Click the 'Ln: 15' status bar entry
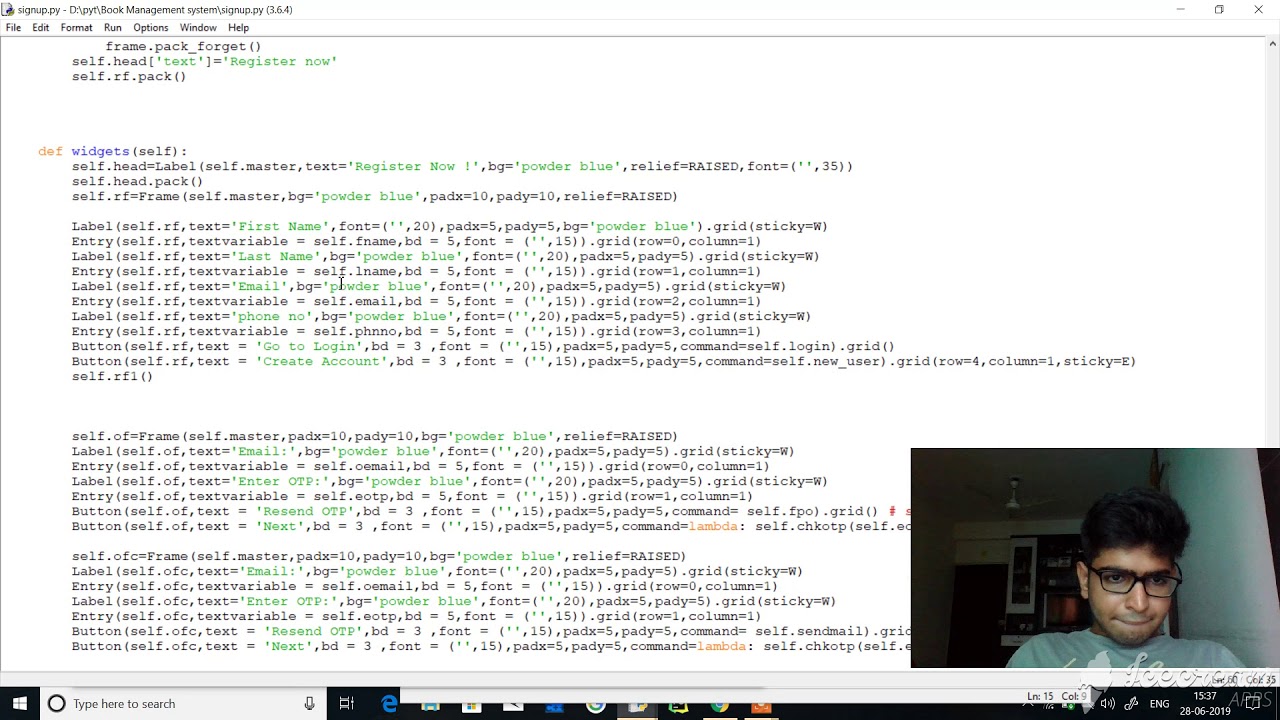This screenshot has width=1280, height=720. click(x=1040, y=696)
